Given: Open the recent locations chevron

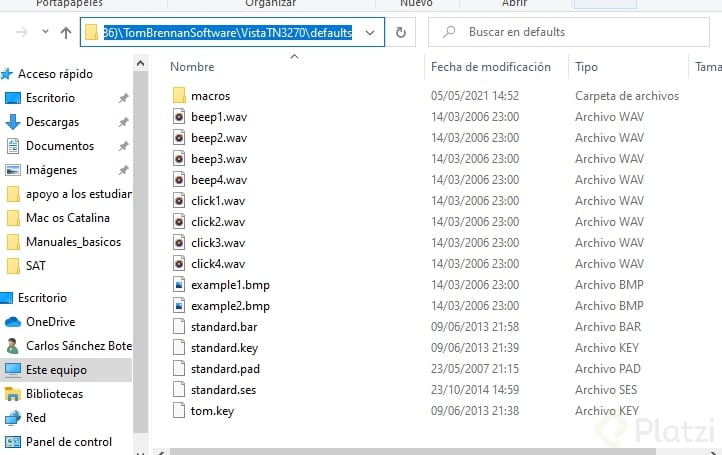Looking at the screenshot, I should pos(45,32).
